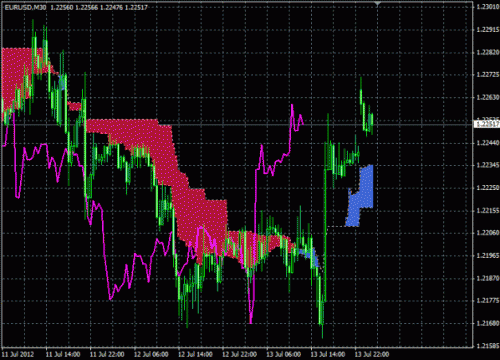Viewport: 500px width, 360px height.
Task: Click the 1.21680 price axis label
Action: point(488,323)
